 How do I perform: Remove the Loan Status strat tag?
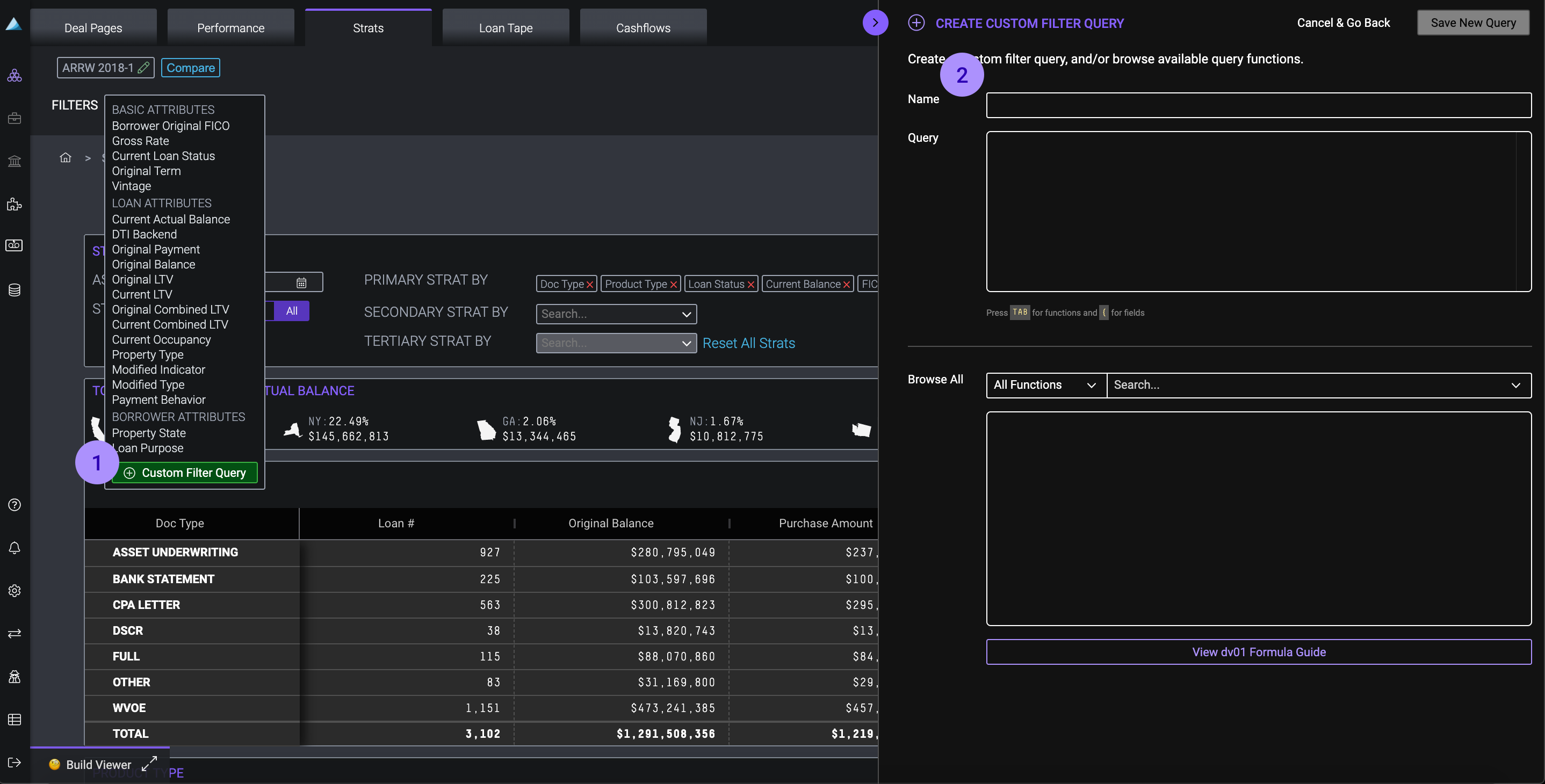click(x=750, y=285)
